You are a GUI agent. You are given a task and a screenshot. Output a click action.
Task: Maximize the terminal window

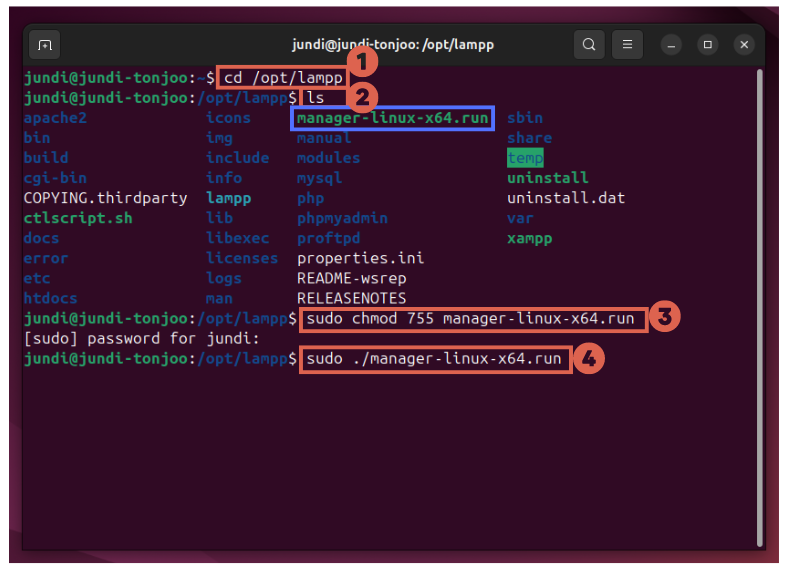click(708, 45)
